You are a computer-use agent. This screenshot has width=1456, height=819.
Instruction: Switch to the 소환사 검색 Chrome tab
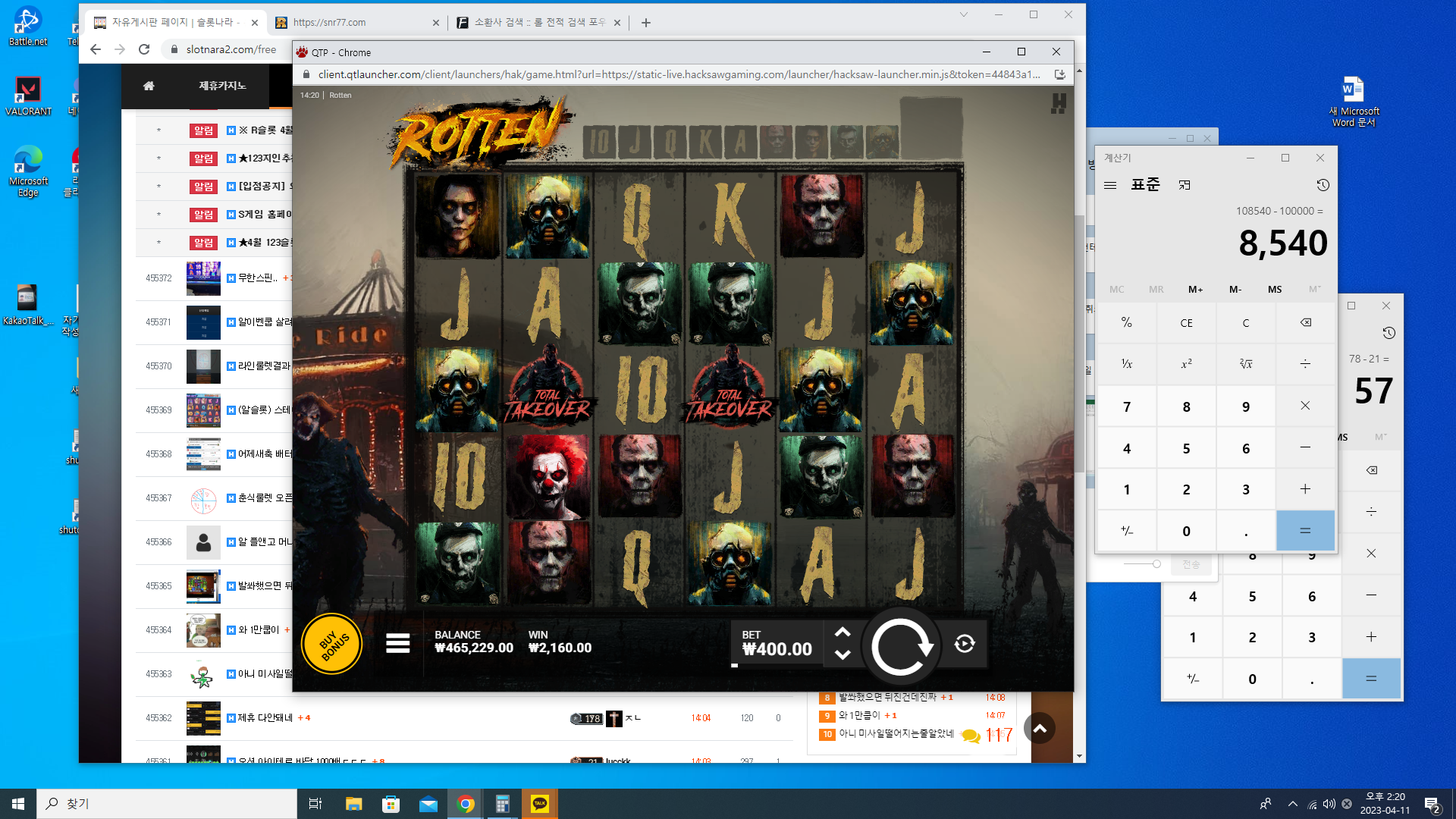point(538,23)
